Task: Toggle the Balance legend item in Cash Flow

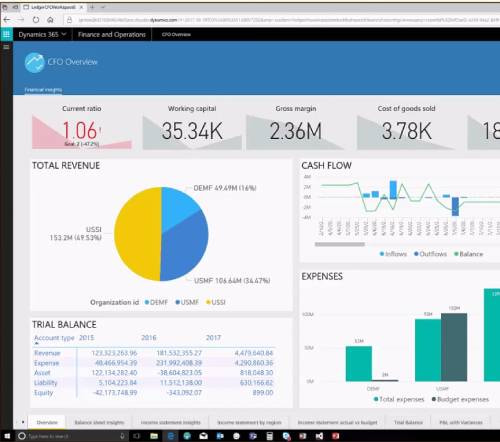Action: [x=469, y=254]
